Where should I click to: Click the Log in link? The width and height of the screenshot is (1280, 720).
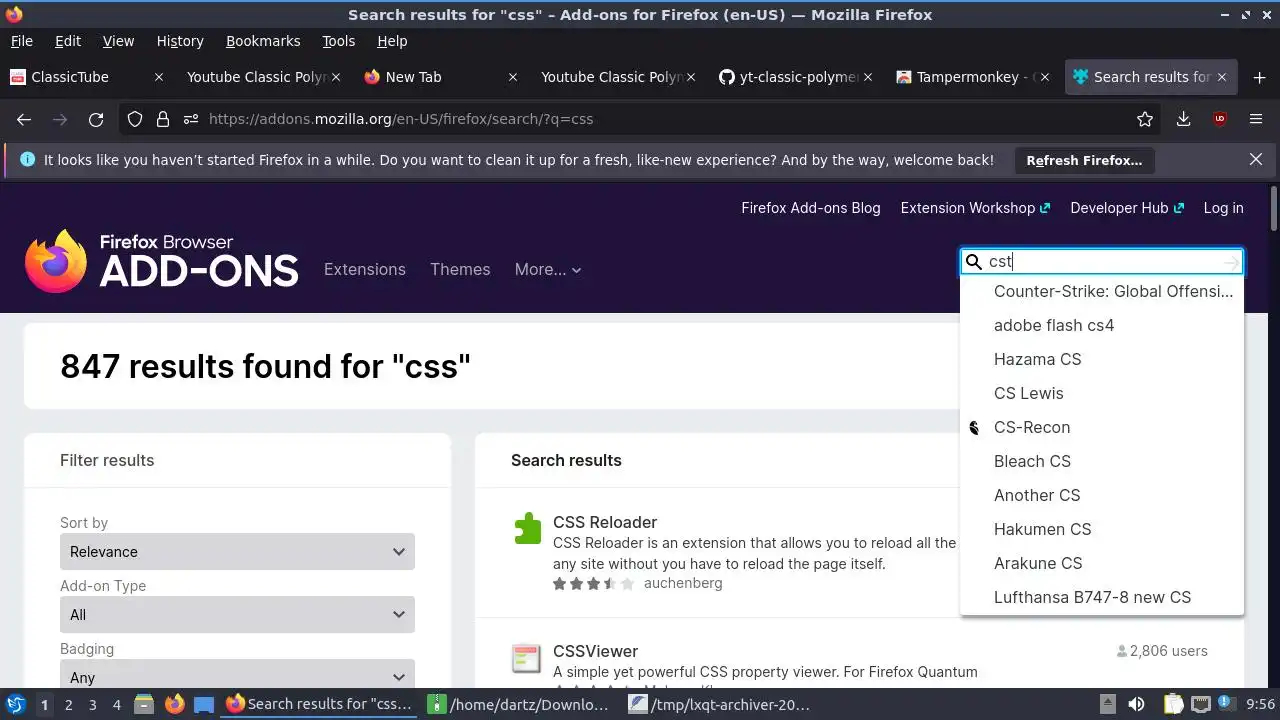1224,208
